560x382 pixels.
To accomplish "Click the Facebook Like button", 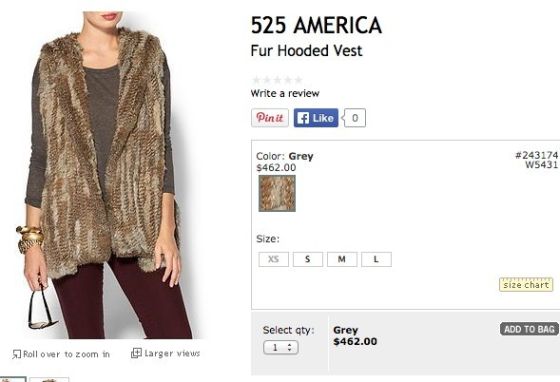I will click(316, 118).
